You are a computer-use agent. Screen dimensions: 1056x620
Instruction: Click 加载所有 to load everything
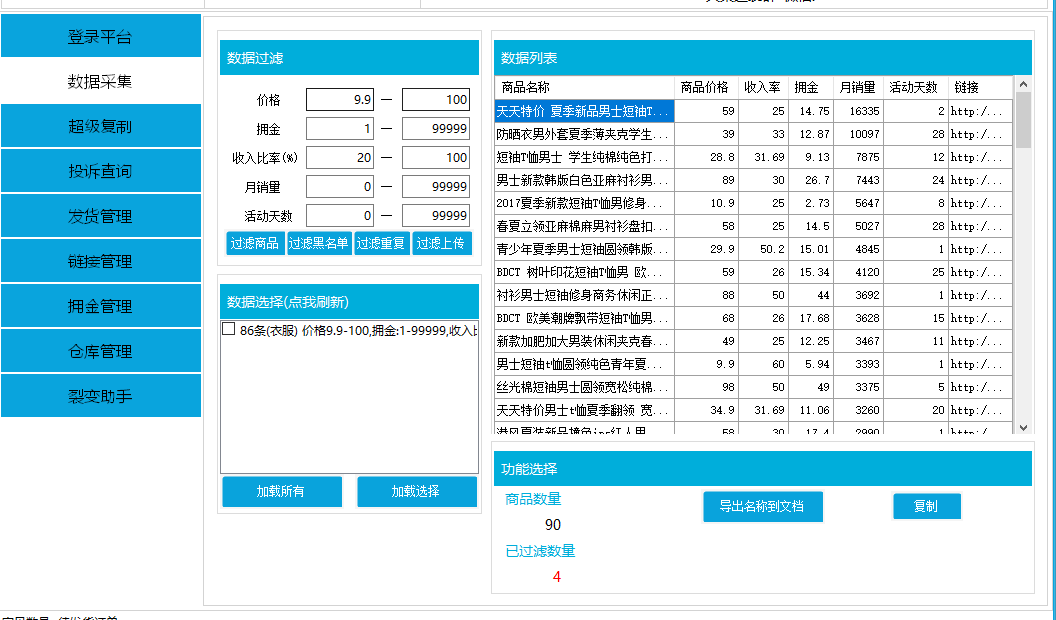(x=281, y=491)
